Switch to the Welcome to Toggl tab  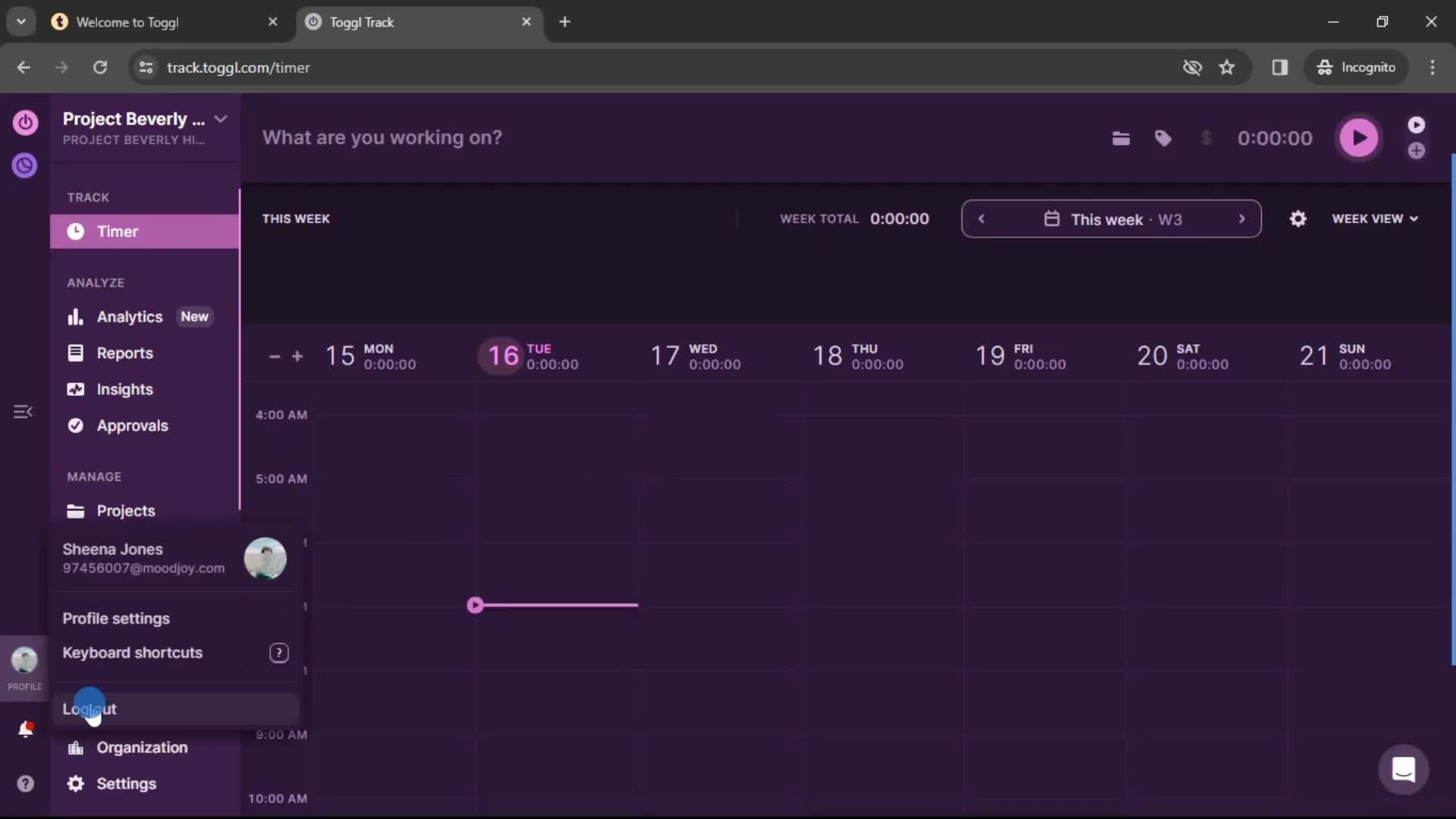(x=165, y=22)
